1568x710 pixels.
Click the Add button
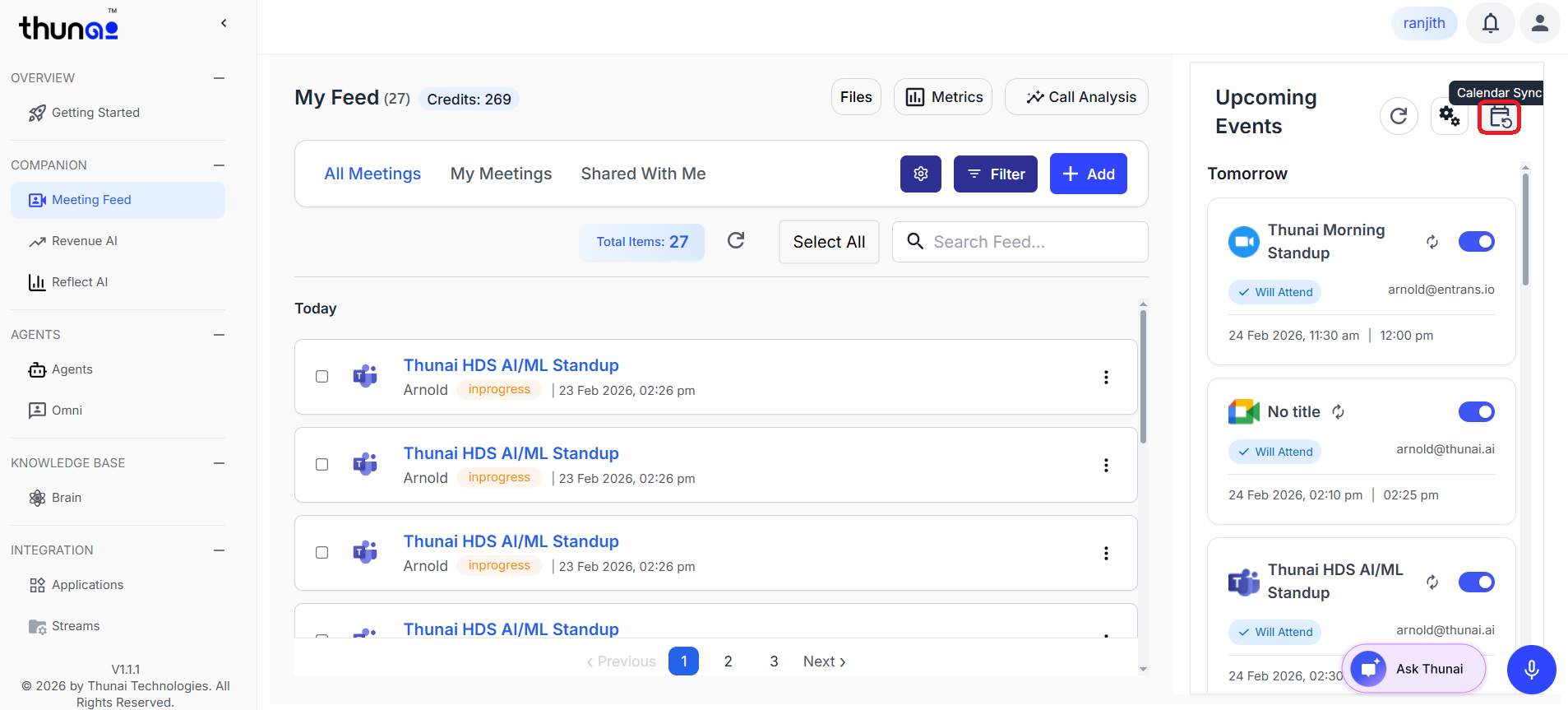[x=1088, y=174]
